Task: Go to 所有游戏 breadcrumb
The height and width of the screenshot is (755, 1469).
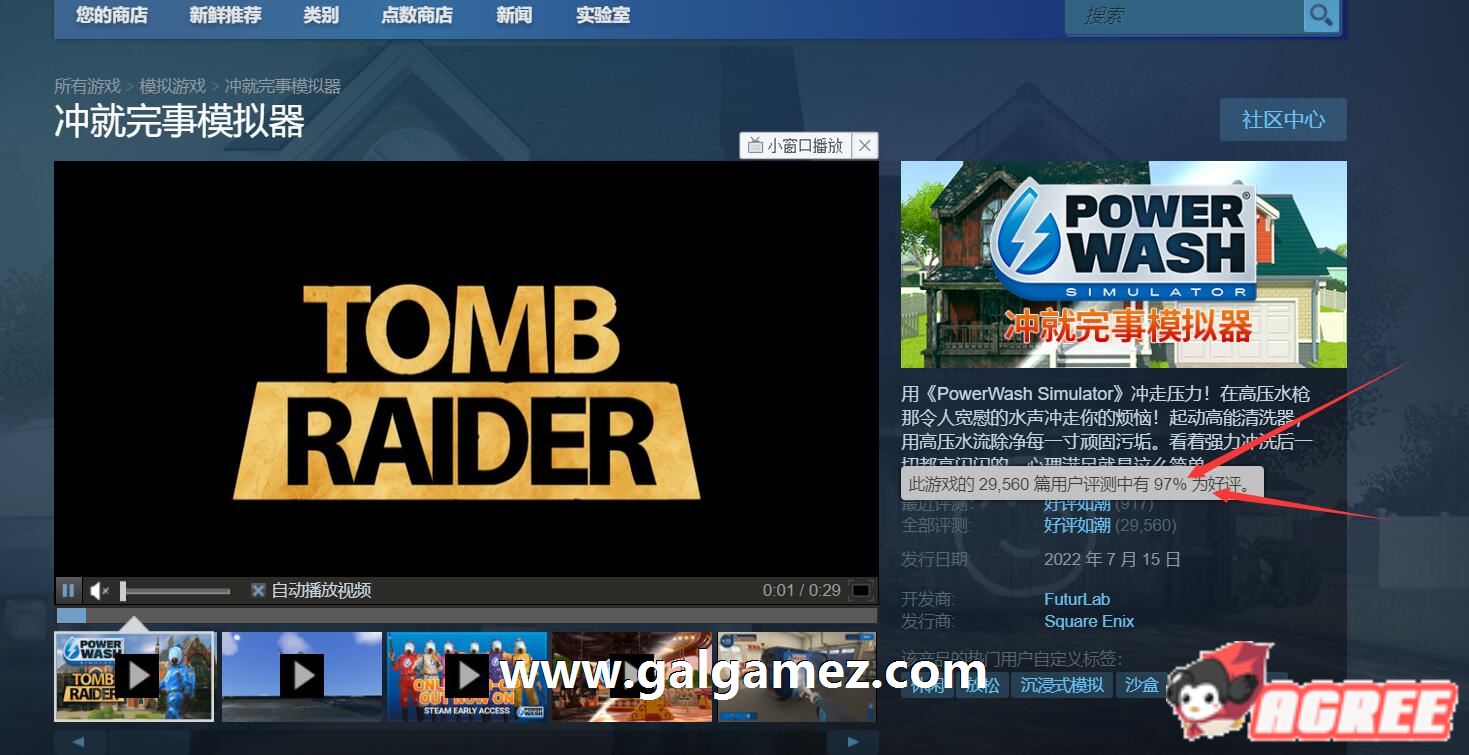Action: click(x=87, y=86)
